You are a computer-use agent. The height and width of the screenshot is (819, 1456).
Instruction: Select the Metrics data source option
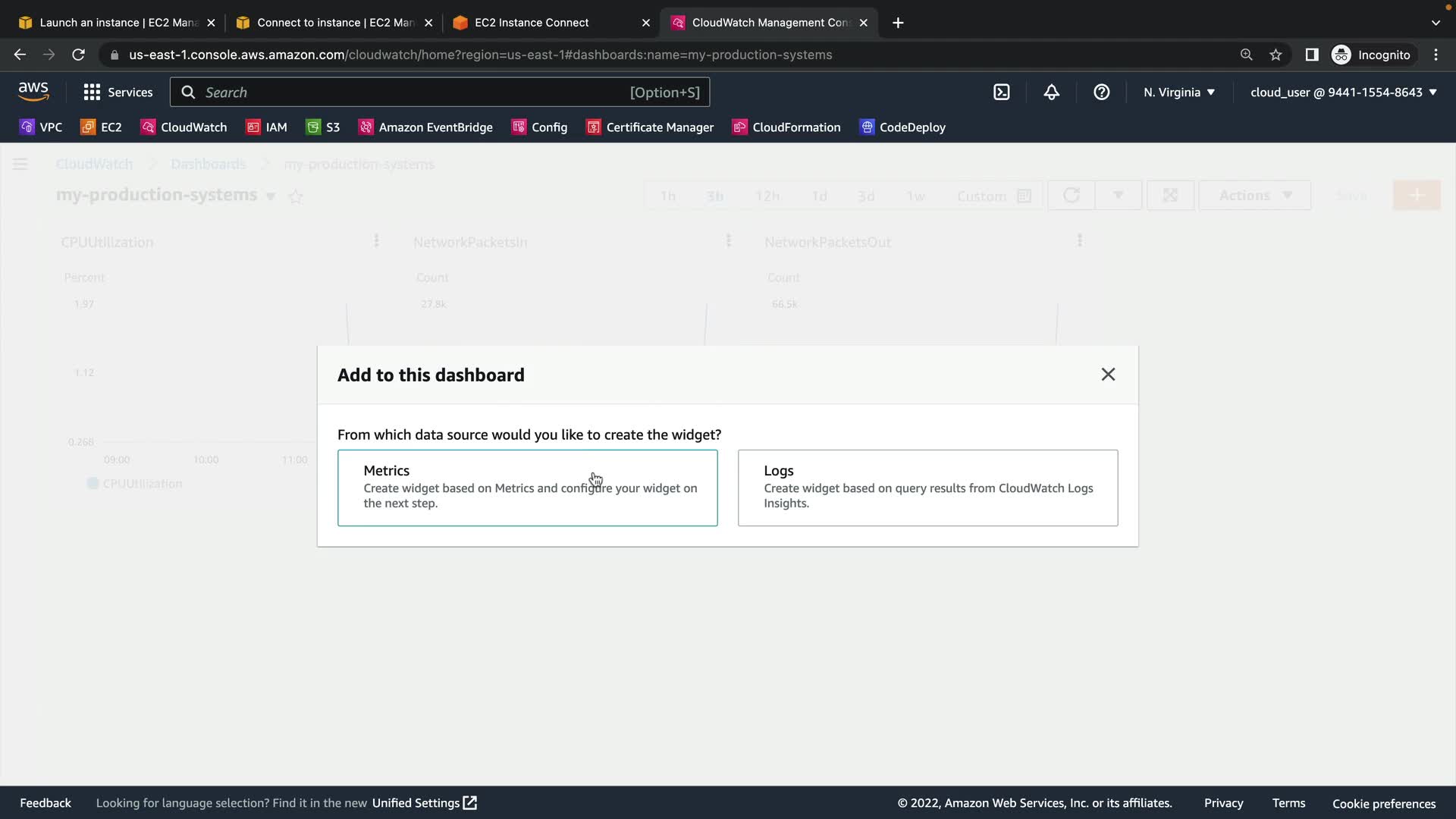[527, 488]
